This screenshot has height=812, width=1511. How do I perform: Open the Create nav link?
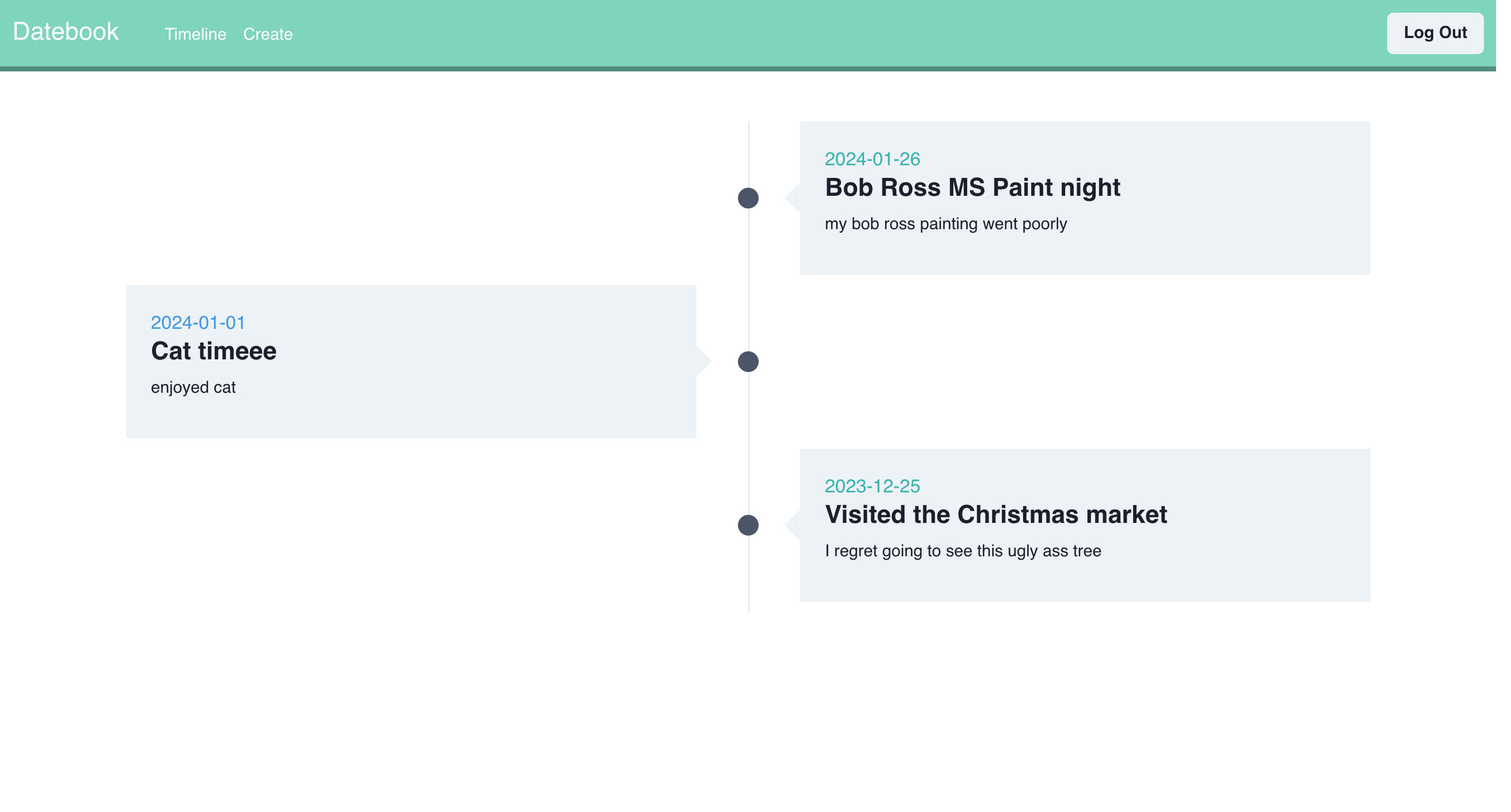(x=267, y=35)
